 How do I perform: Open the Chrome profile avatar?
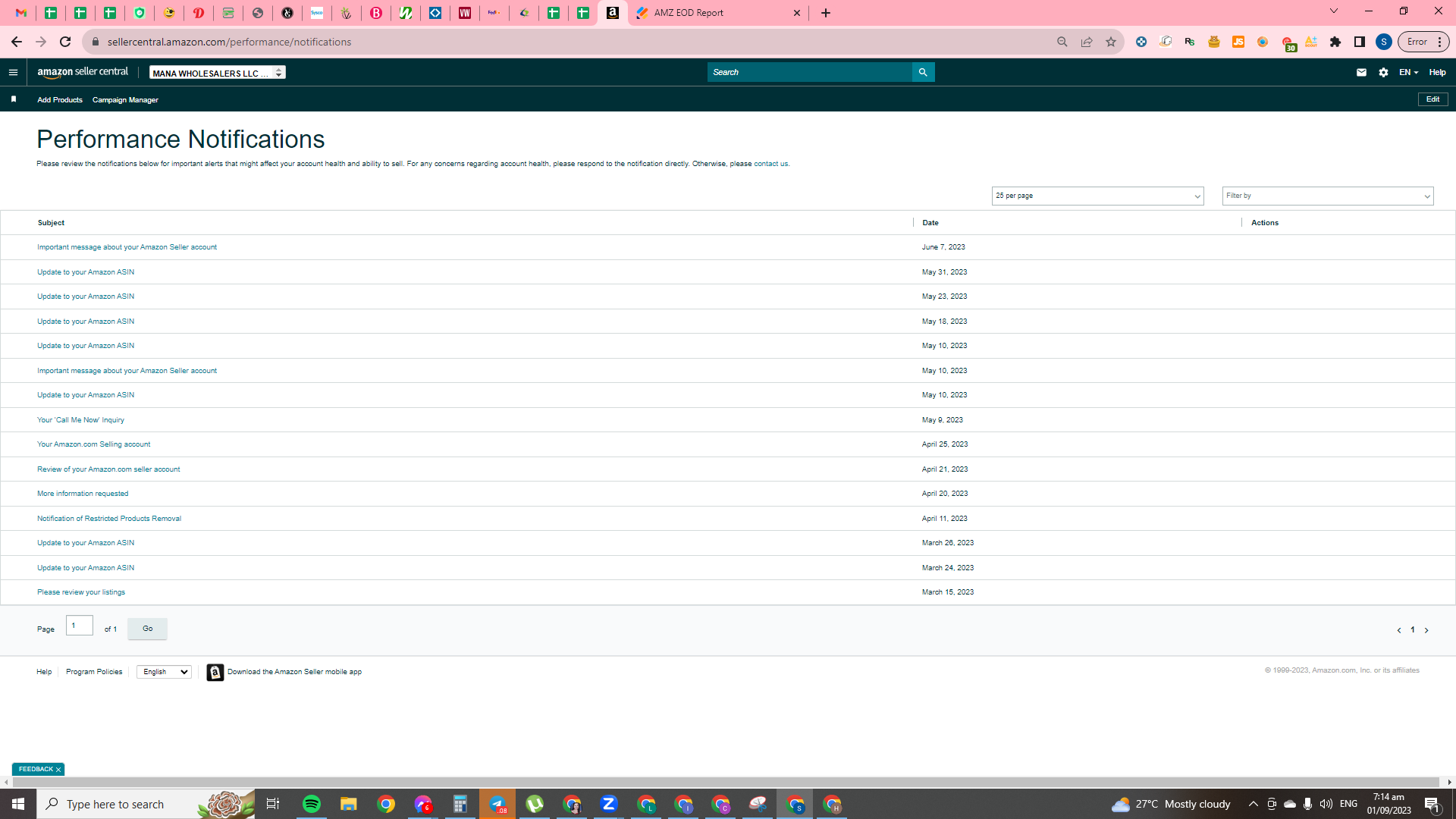(x=1384, y=42)
